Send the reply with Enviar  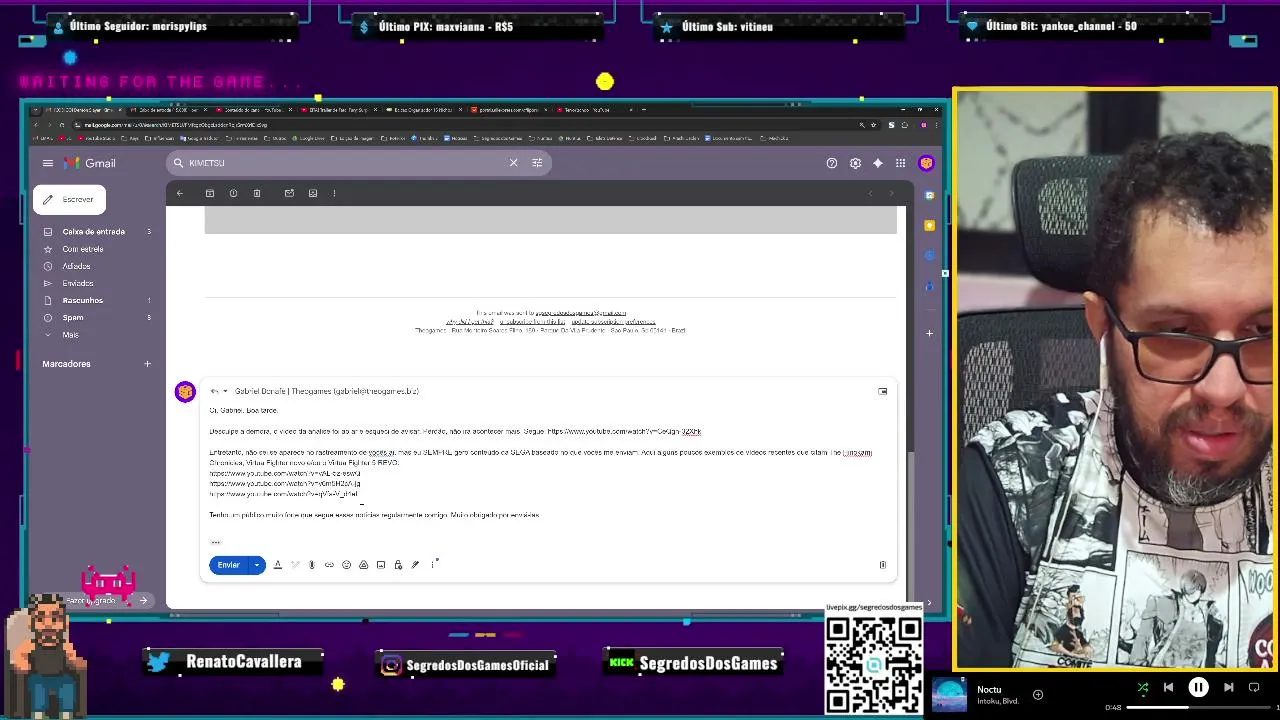(229, 565)
